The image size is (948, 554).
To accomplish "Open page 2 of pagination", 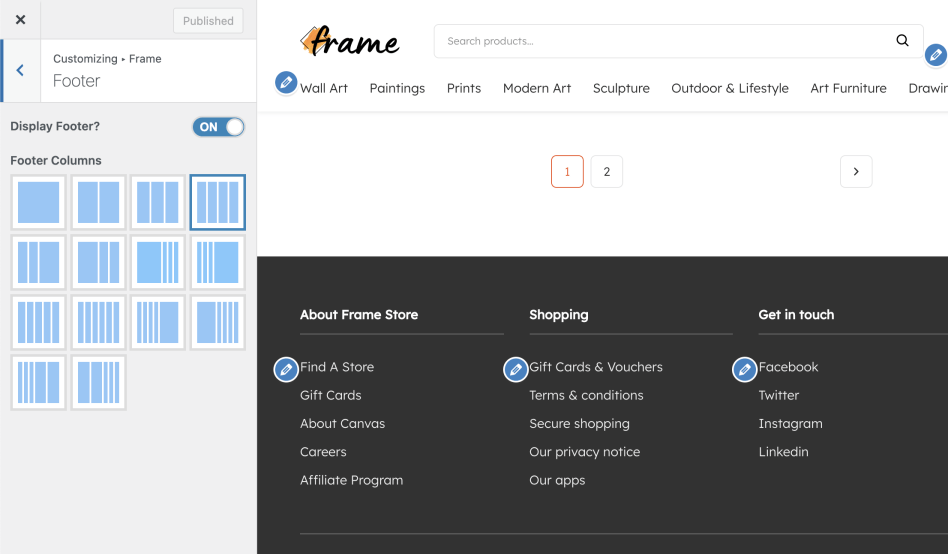I will [606, 171].
